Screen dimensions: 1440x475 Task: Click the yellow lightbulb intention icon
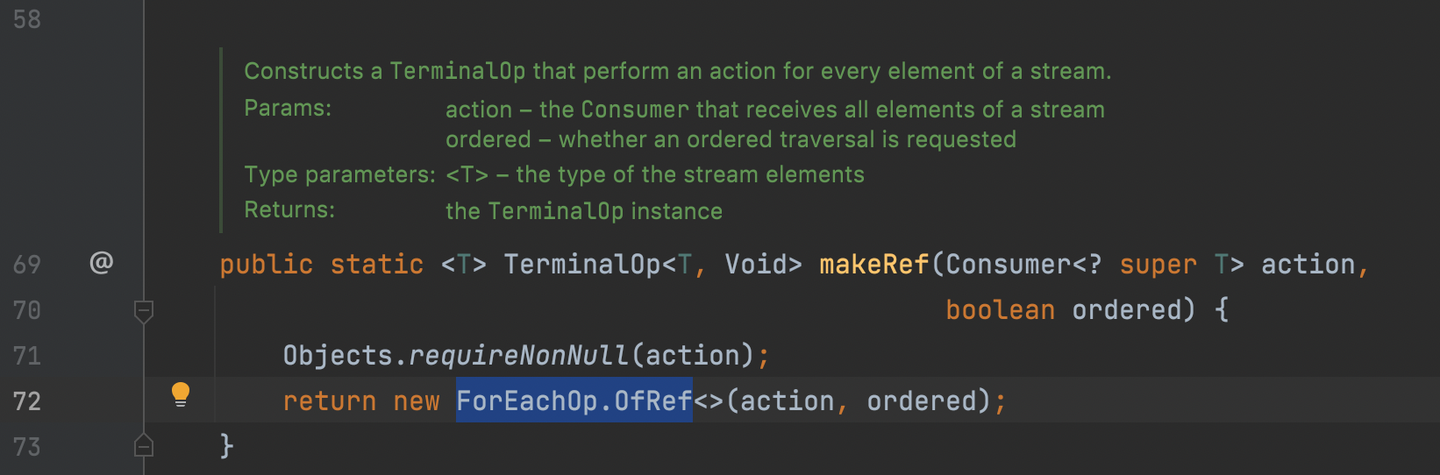pos(180,394)
